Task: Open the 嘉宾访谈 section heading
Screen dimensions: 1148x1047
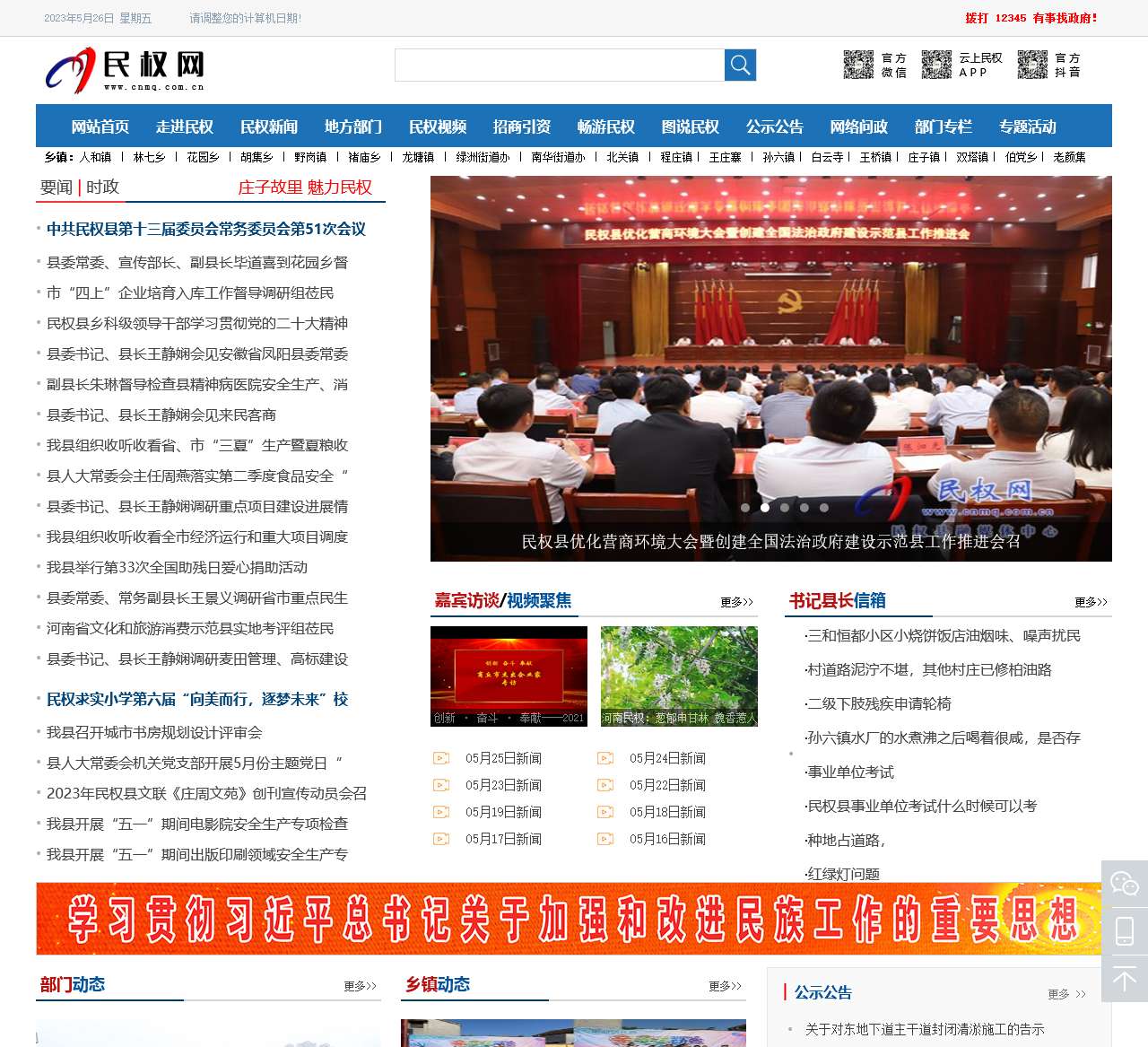Action: click(x=466, y=600)
